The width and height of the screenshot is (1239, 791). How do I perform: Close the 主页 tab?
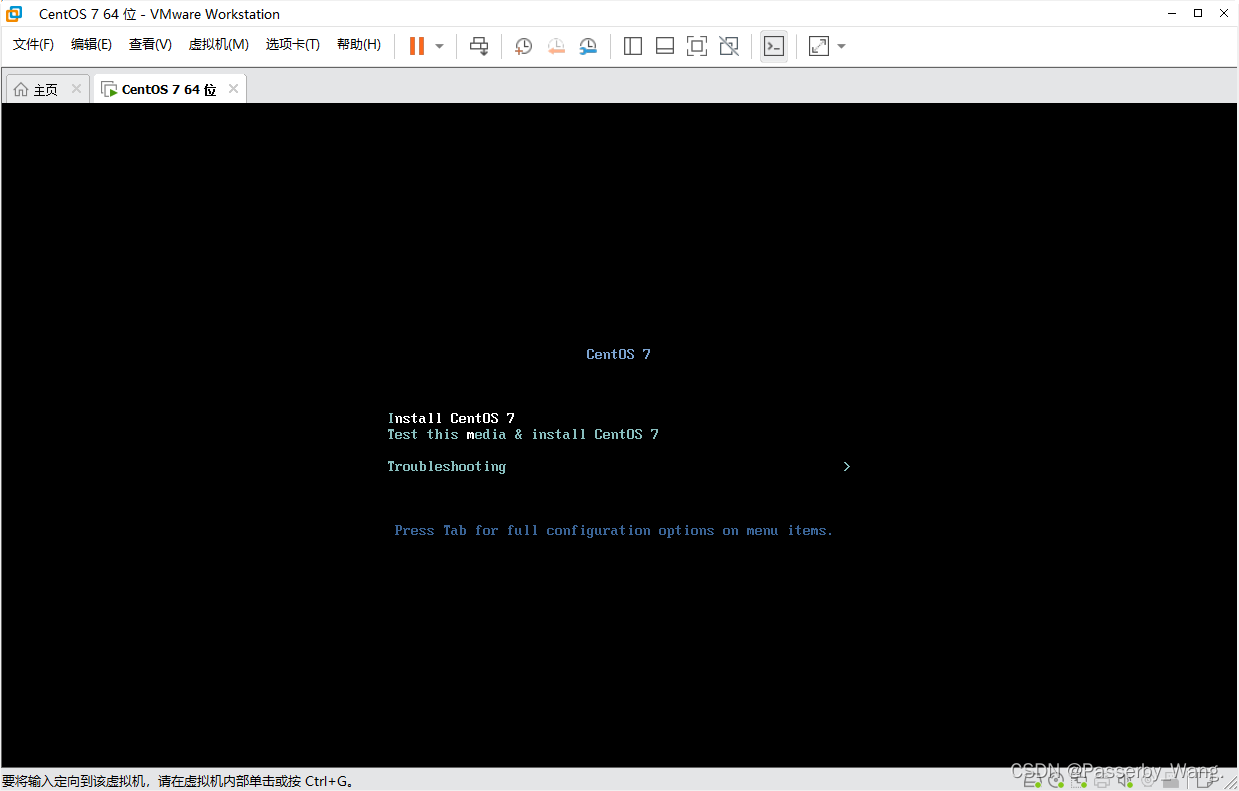pos(76,89)
